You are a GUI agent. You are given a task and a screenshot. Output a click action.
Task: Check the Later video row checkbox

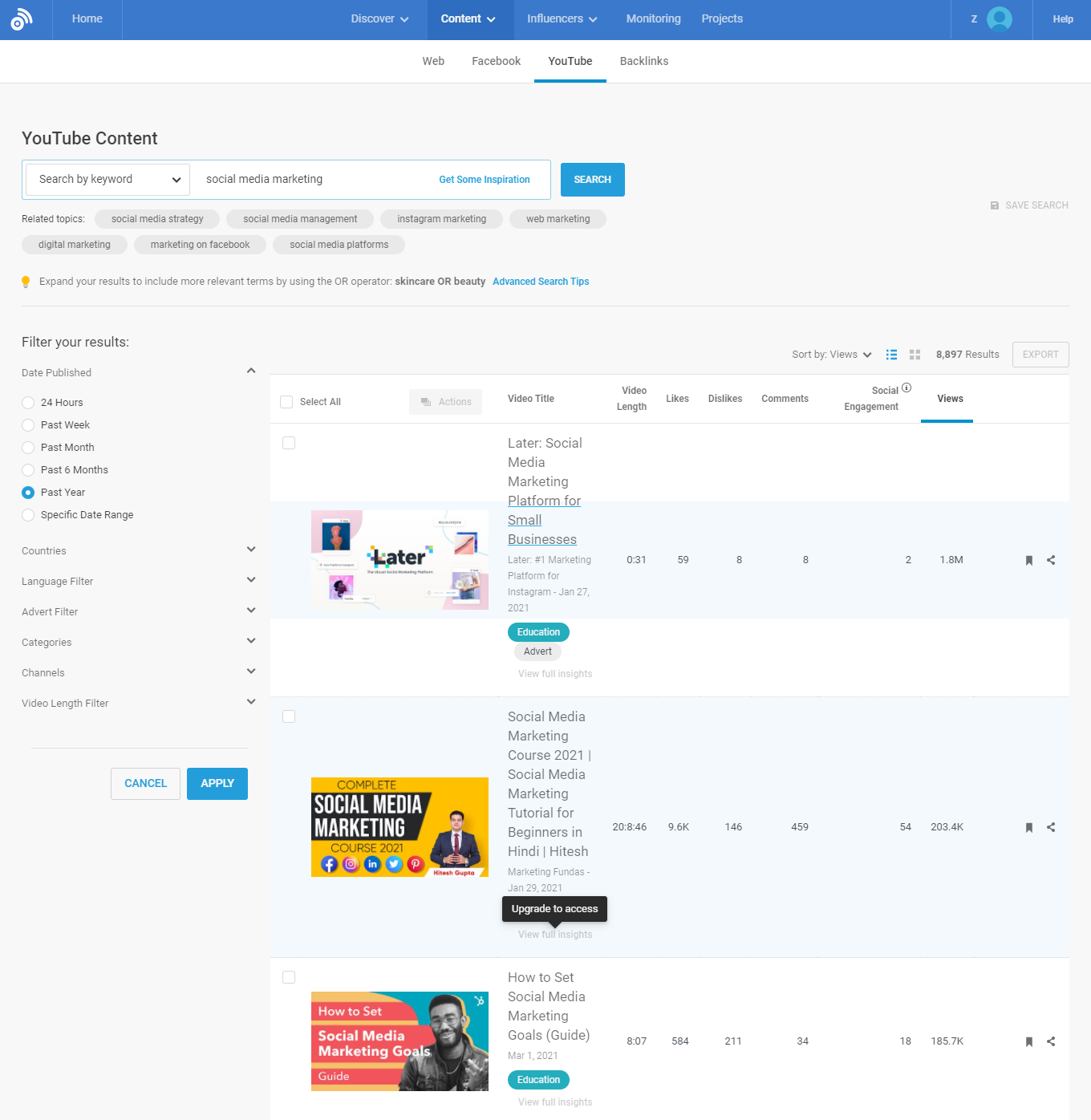(288, 442)
